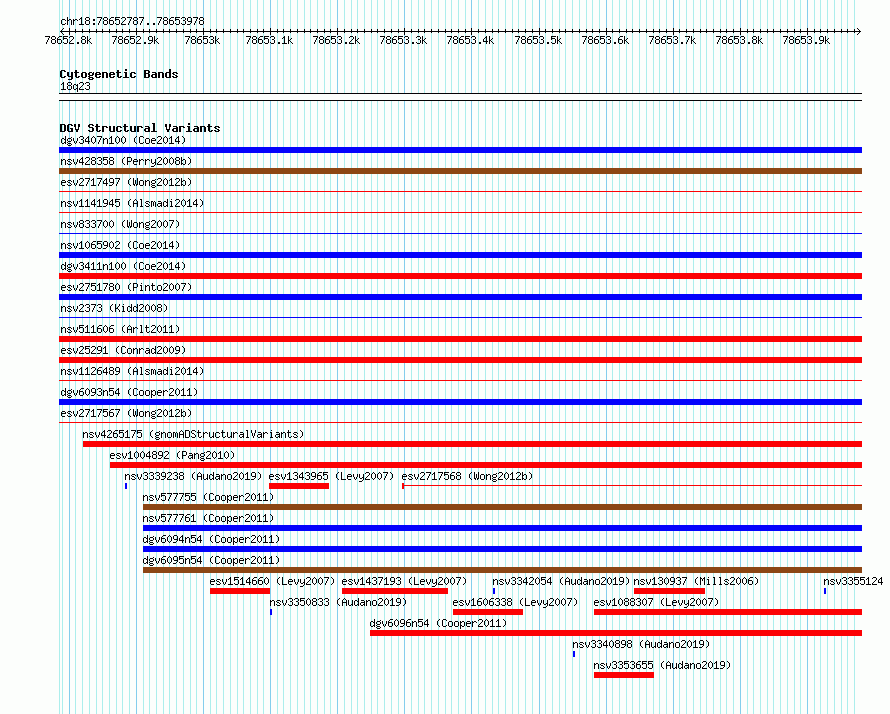890x714 pixels.
Task: Open nsv3353655 (Audano2019) variant label
Action: (662, 665)
